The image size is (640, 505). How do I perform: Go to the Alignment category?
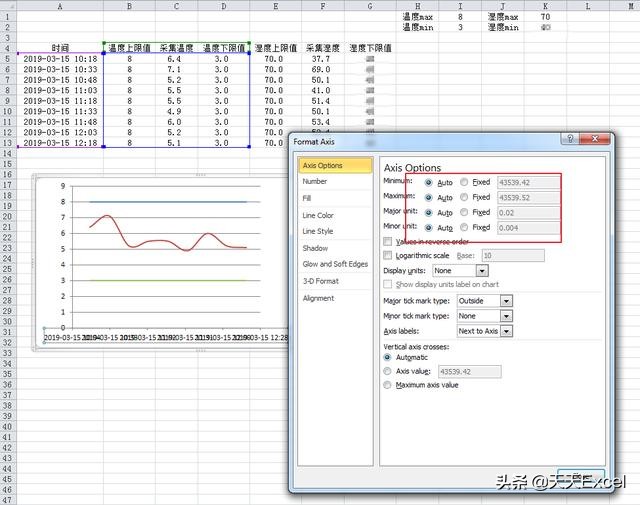click(318, 298)
